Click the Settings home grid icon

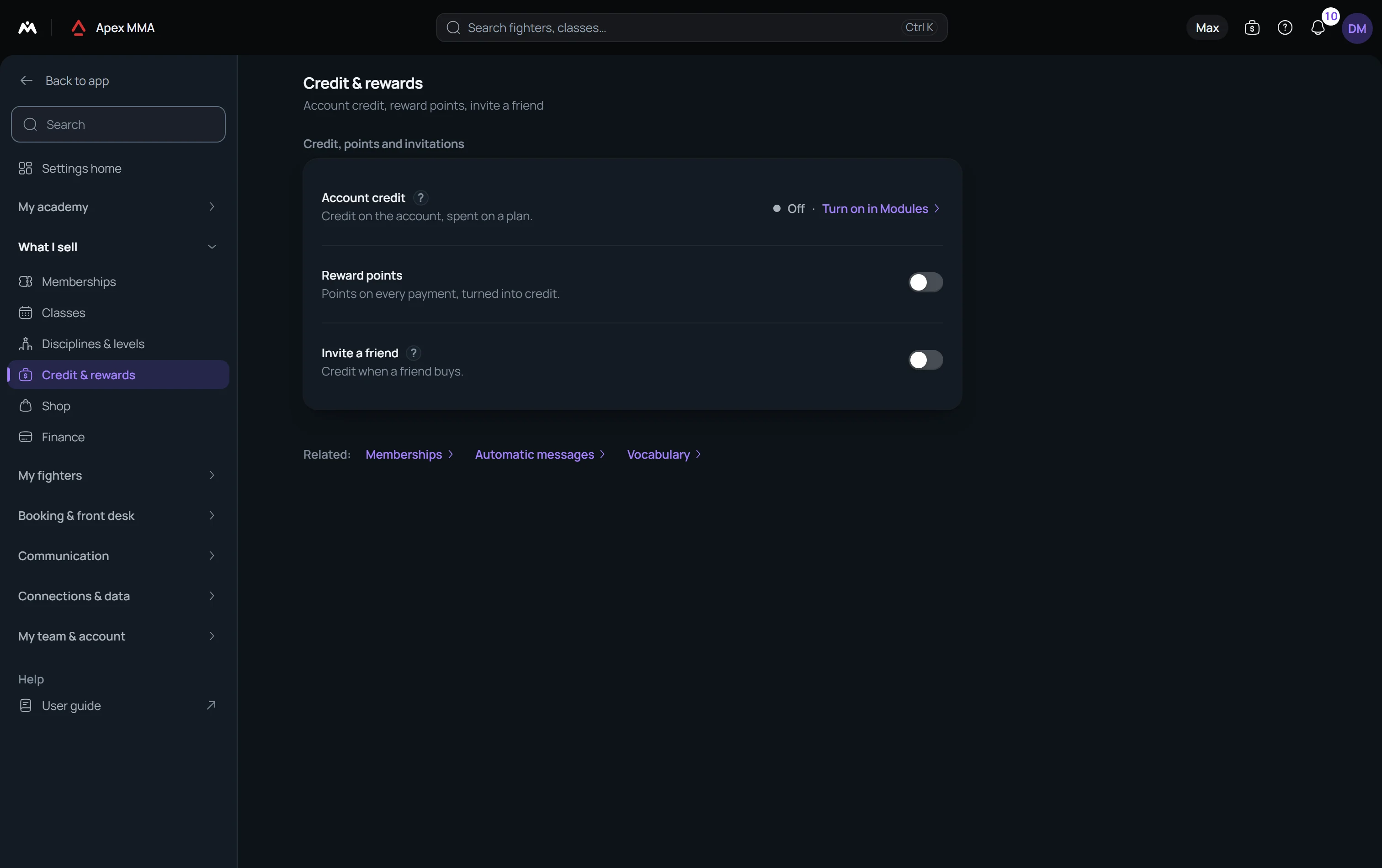click(25, 168)
